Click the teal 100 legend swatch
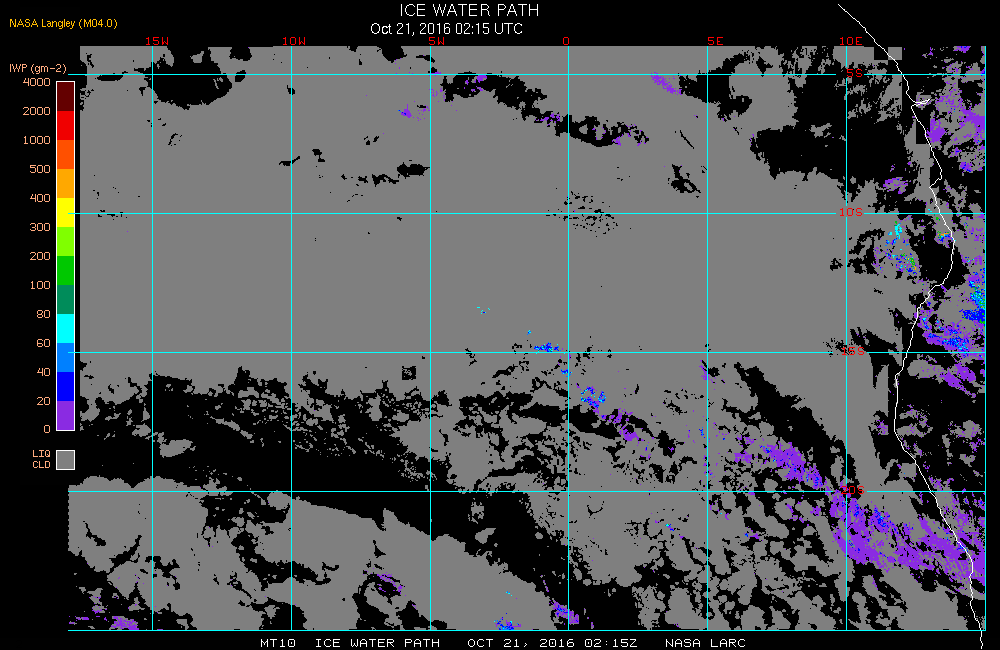 click(66, 300)
